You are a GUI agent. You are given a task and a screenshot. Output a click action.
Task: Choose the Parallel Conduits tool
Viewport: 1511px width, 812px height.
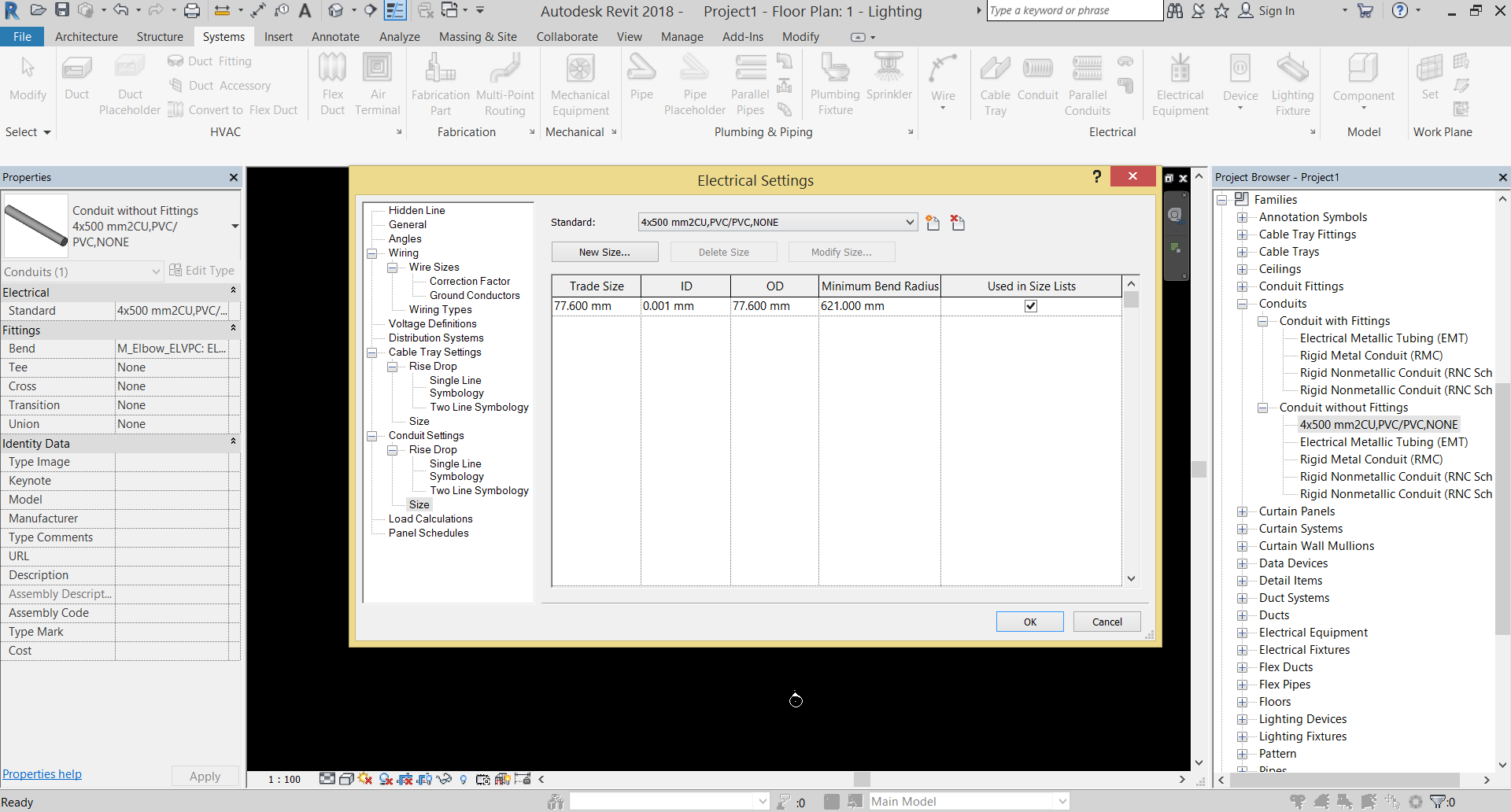click(1088, 85)
